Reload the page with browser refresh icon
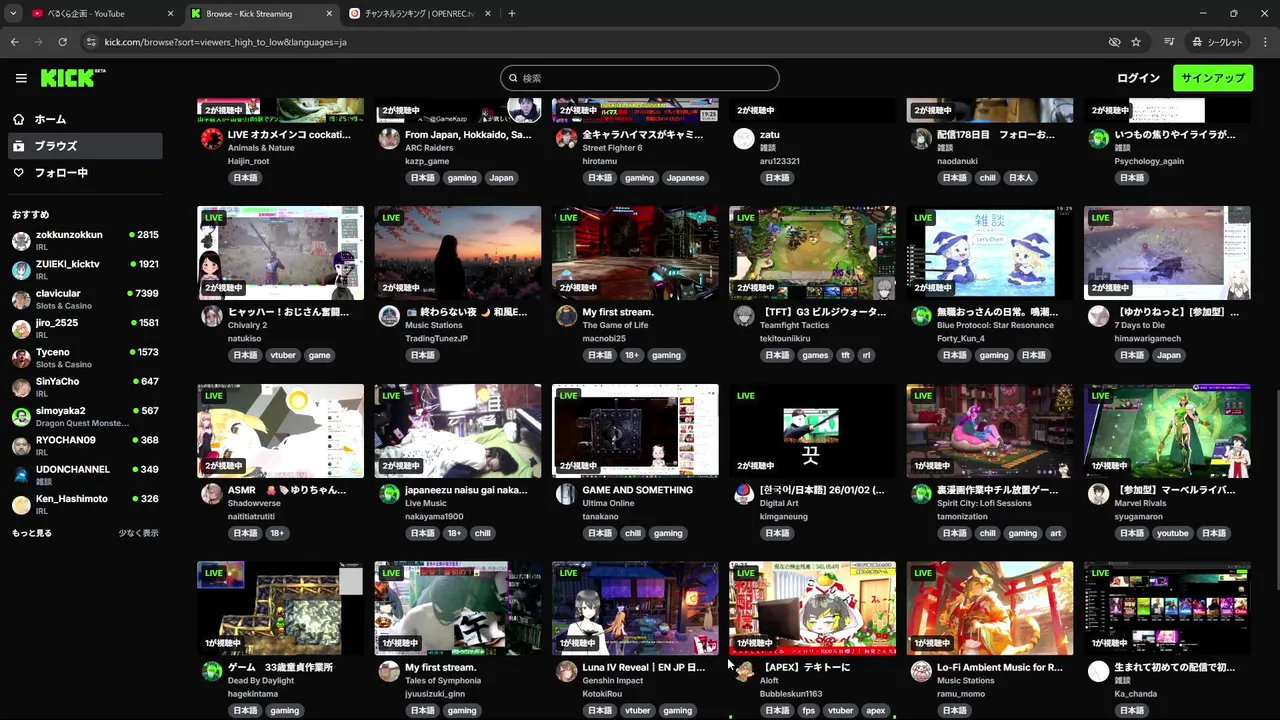Image resolution: width=1280 pixels, height=720 pixels. pyautogui.click(x=62, y=42)
